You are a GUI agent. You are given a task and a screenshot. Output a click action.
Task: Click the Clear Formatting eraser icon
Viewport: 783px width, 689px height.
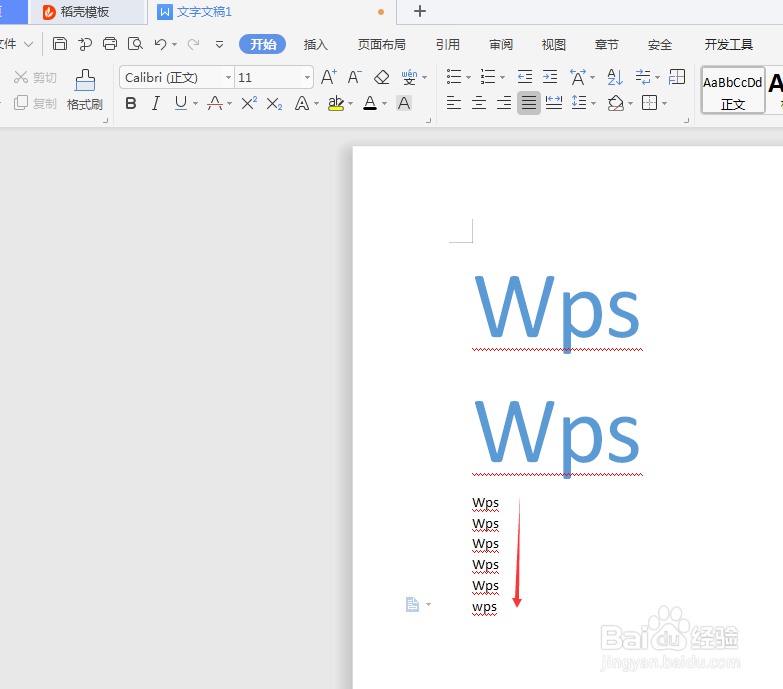click(x=382, y=77)
